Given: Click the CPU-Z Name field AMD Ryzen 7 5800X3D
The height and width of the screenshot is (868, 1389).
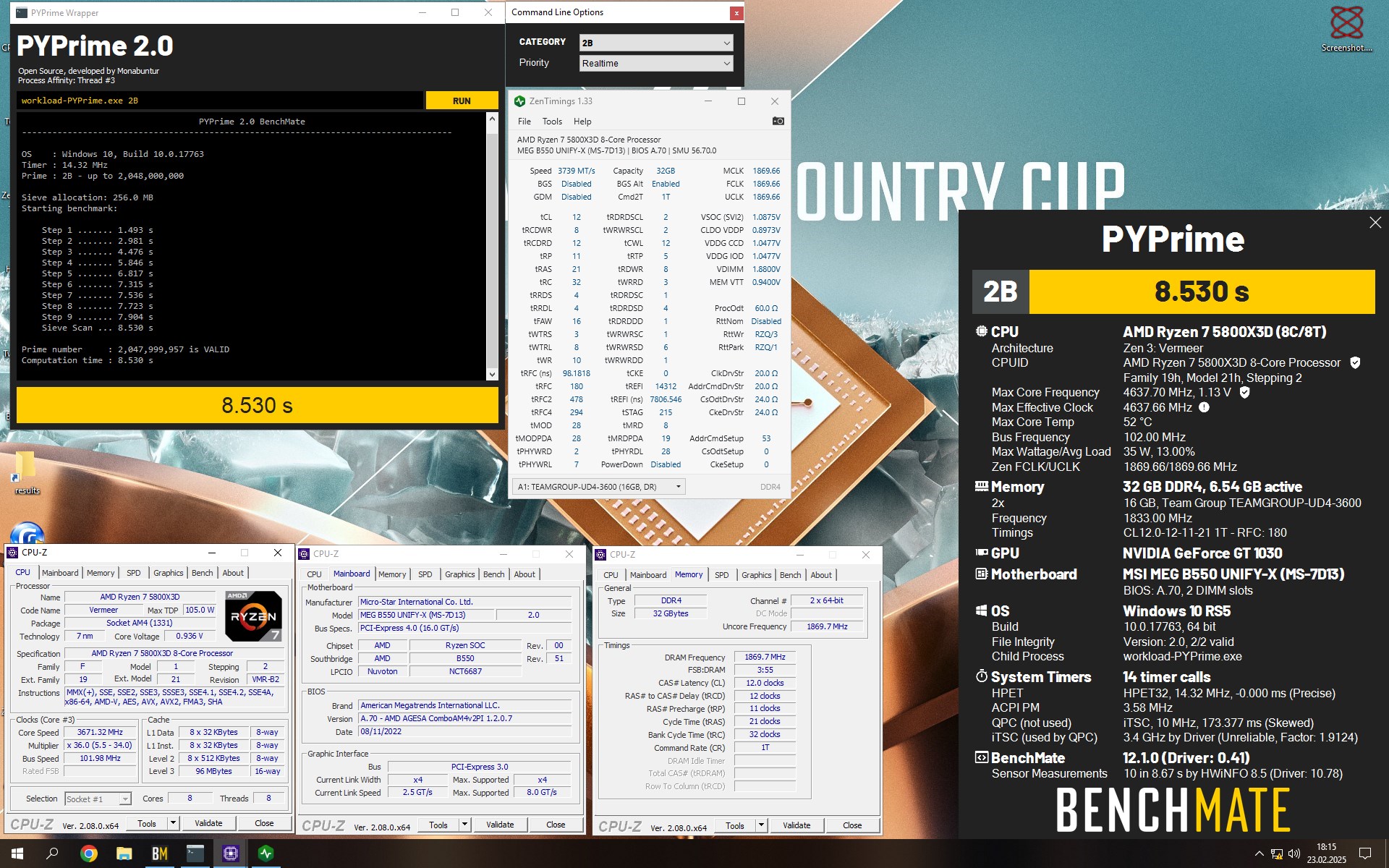Looking at the screenshot, I should (x=140, y=597).
